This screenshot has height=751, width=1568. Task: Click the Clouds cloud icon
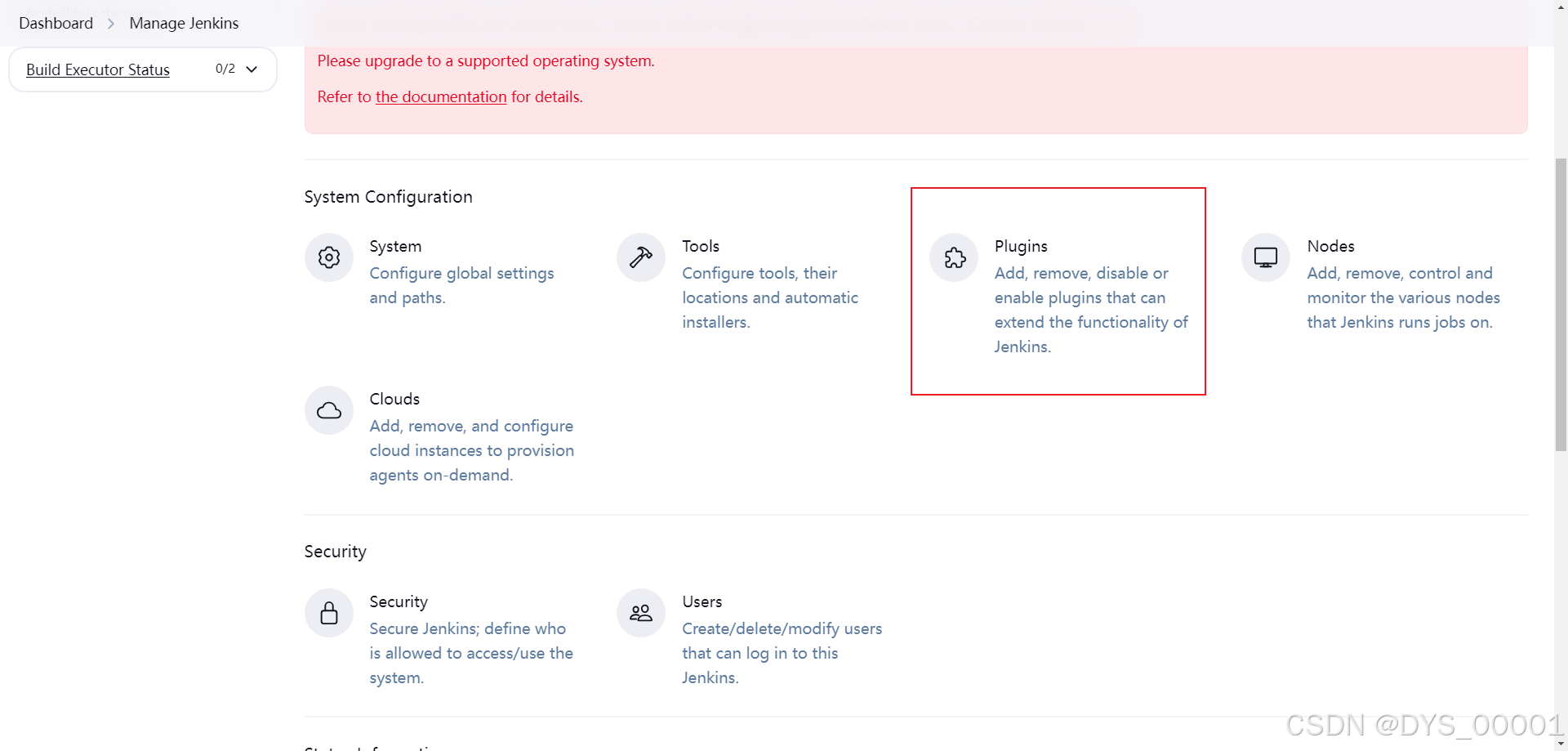point(329,410)
